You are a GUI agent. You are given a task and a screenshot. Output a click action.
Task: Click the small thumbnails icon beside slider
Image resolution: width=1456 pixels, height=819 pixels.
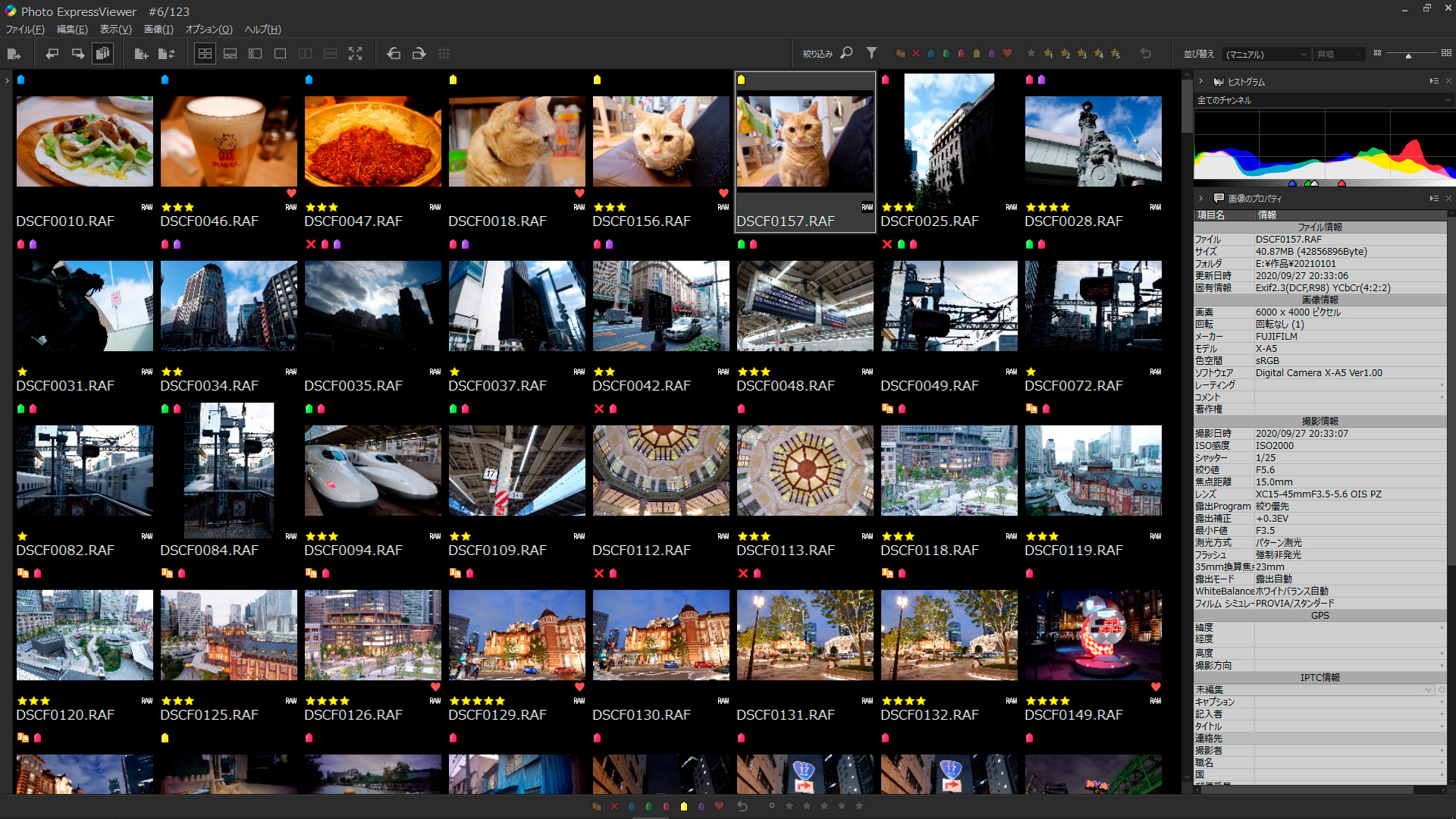pos(1377,53)
